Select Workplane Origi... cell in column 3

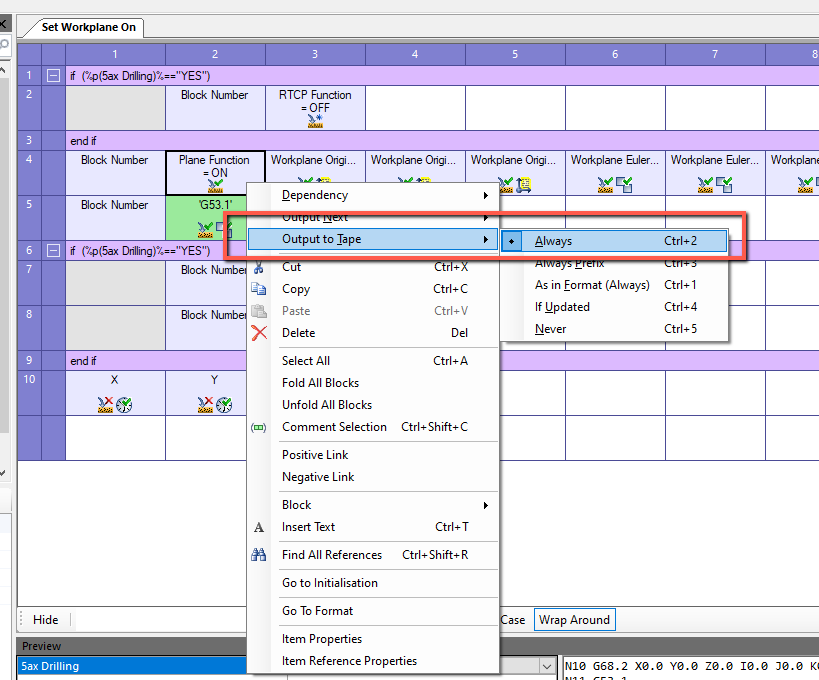[x=313, y=167]
